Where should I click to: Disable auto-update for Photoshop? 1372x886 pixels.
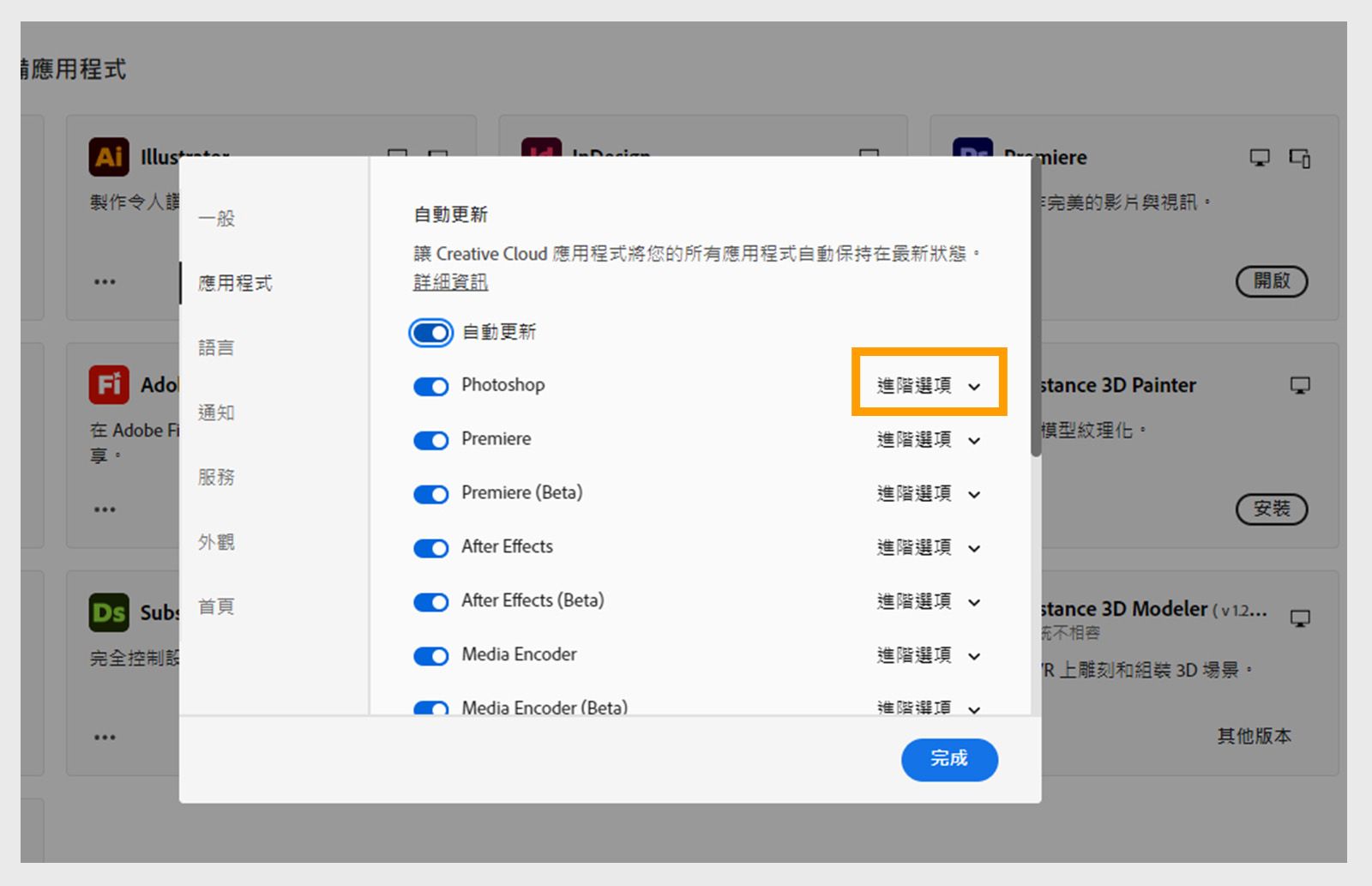pyautogui.click(x=430, y=387)
